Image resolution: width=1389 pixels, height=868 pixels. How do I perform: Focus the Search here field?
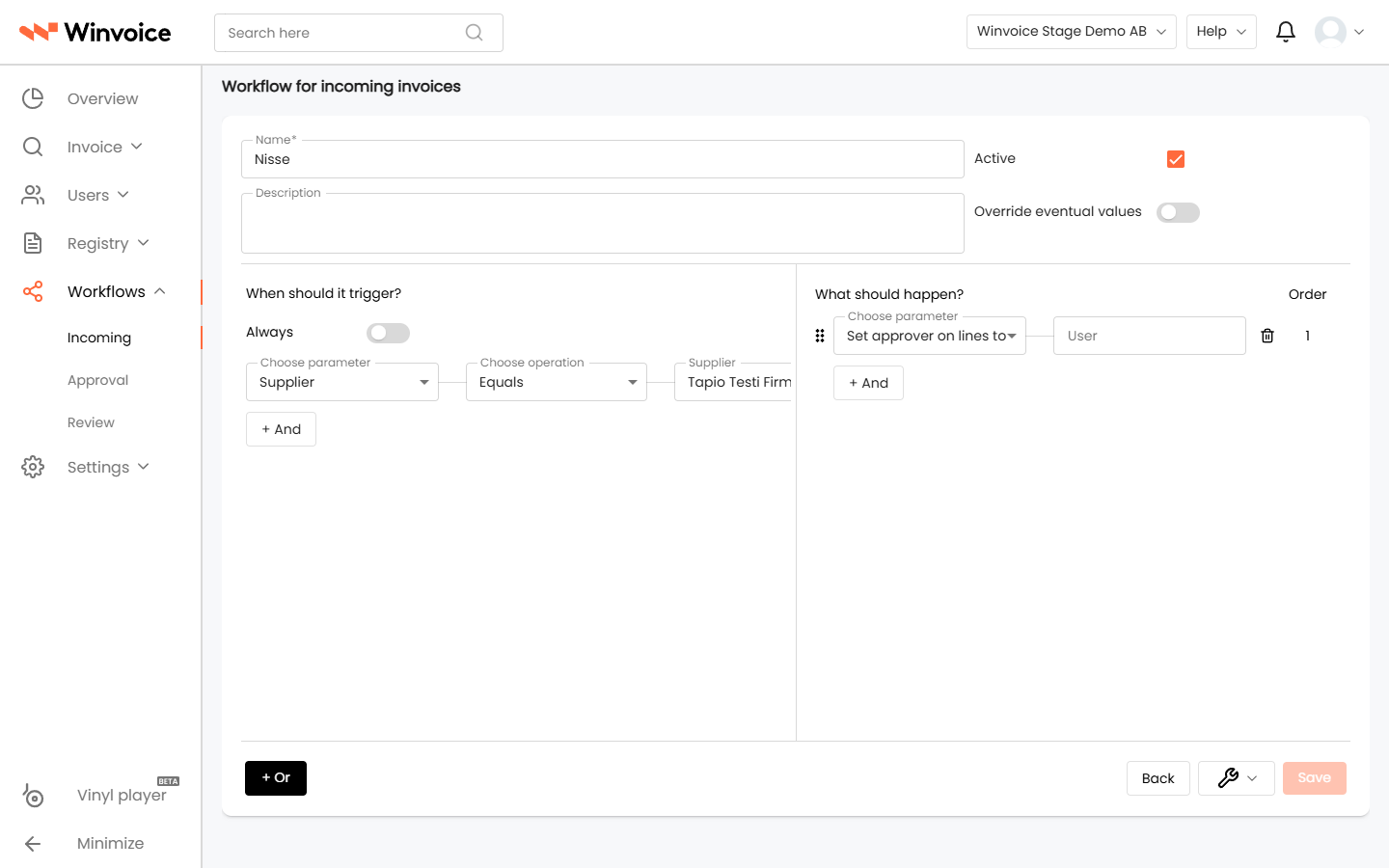(x=359, y=33)
